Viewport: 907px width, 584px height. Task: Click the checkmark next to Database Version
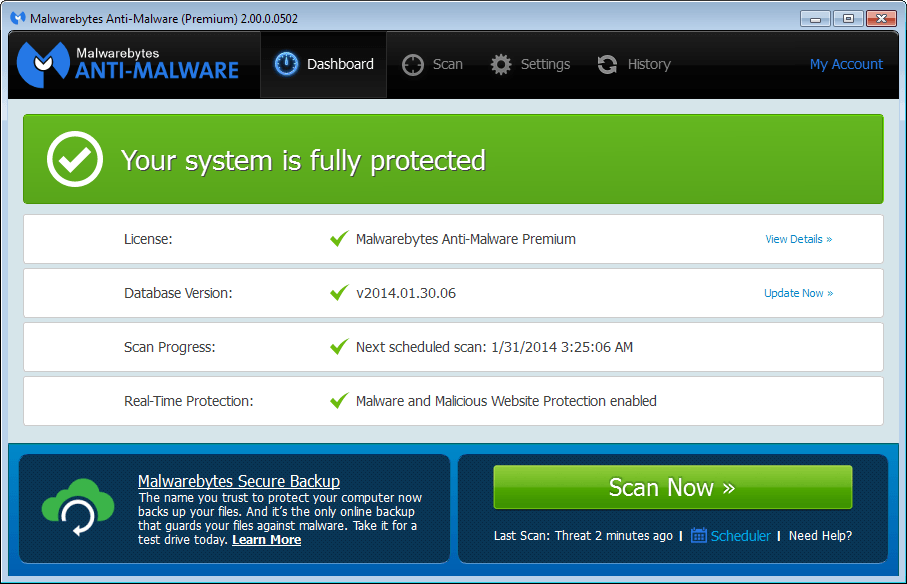[338, 292]
